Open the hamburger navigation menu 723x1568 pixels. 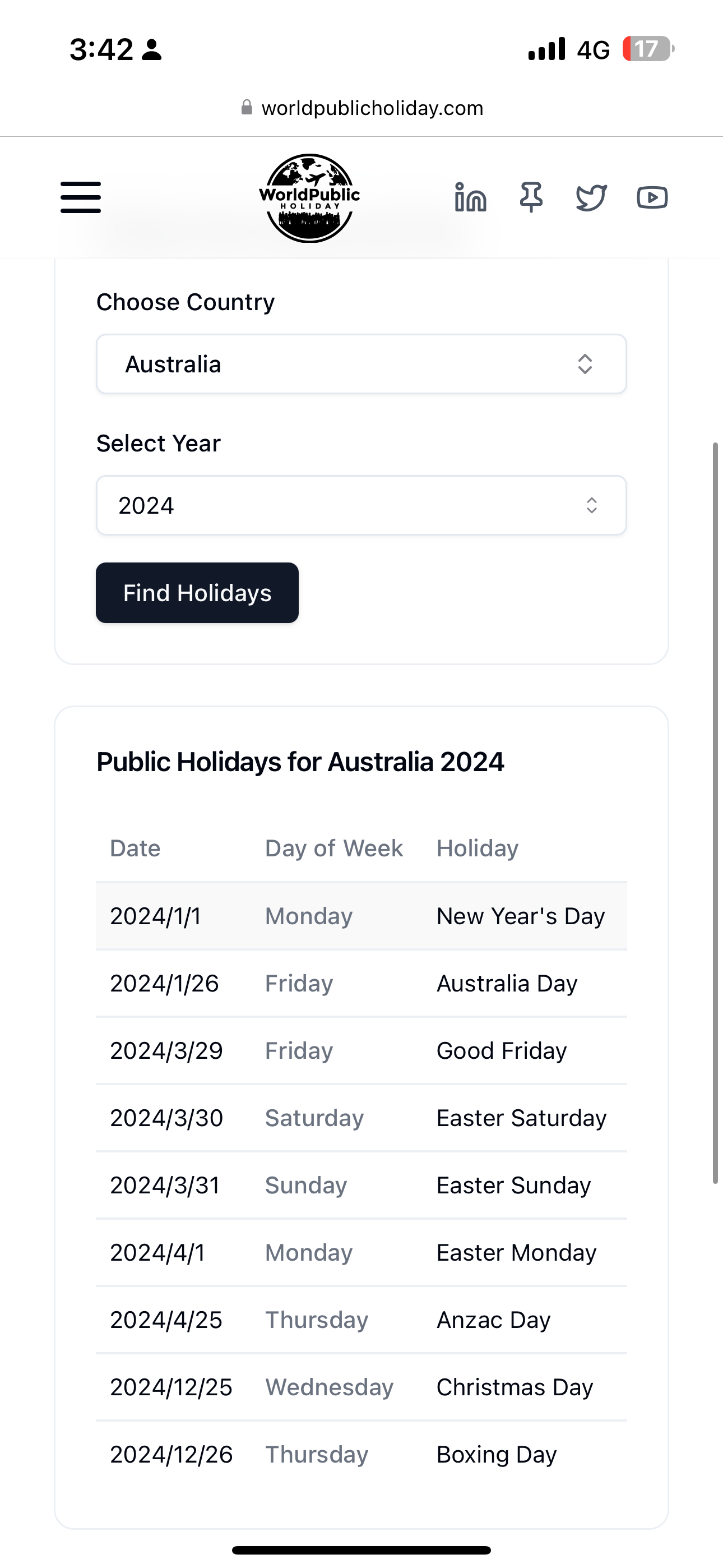tap(80, 197)
